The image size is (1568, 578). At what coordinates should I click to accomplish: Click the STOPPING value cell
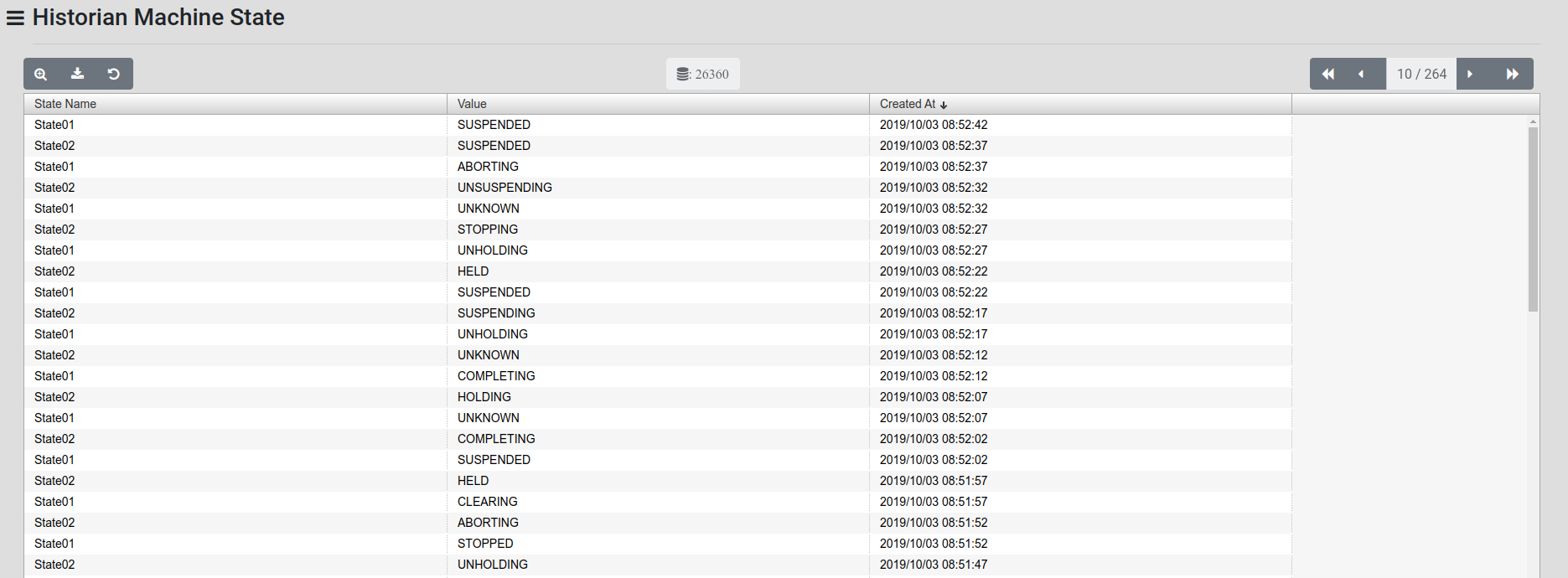(487, 230)
